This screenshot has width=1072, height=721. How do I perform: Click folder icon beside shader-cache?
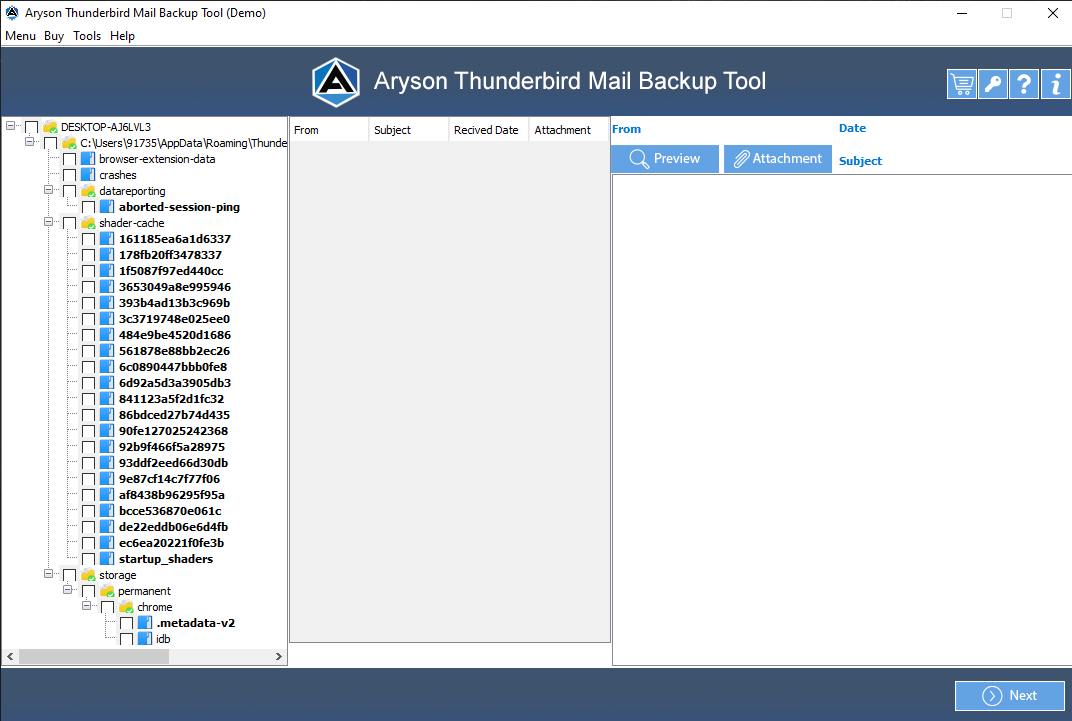tap(88, 223)
